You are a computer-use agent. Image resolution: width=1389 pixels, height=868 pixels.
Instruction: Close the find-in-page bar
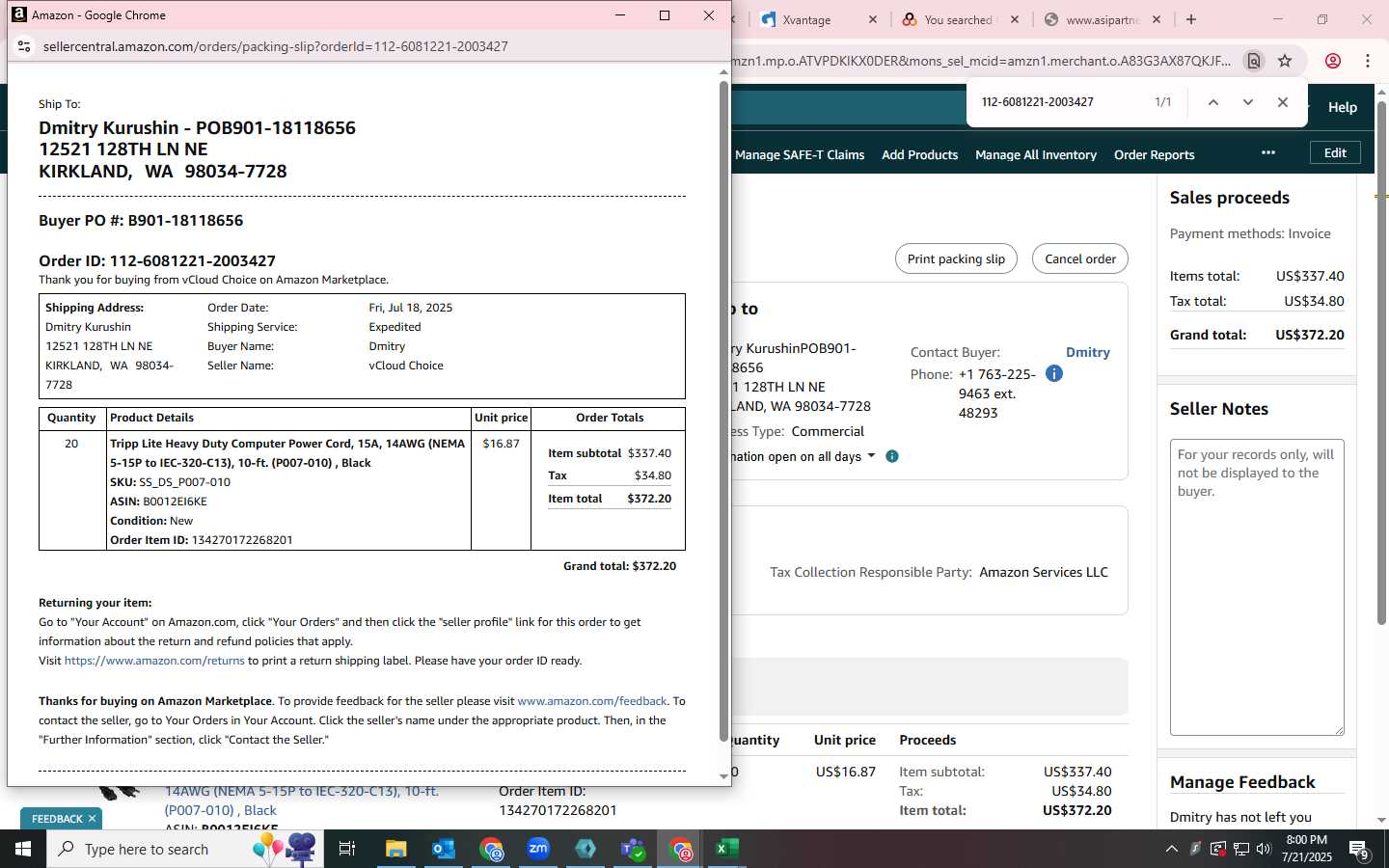pos(1283,102)
